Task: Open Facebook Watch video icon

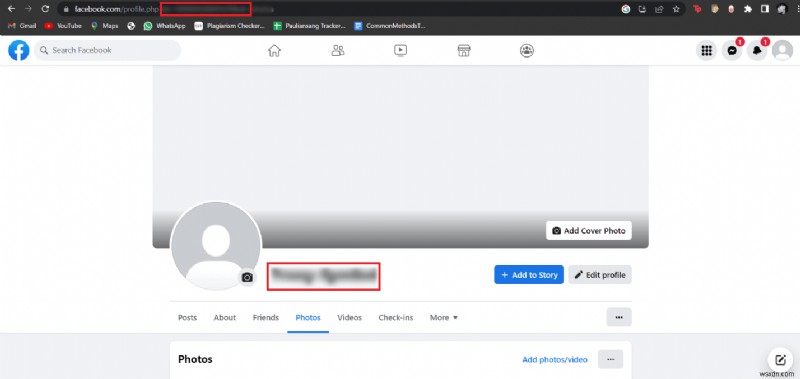Action: tap(401, 50)
